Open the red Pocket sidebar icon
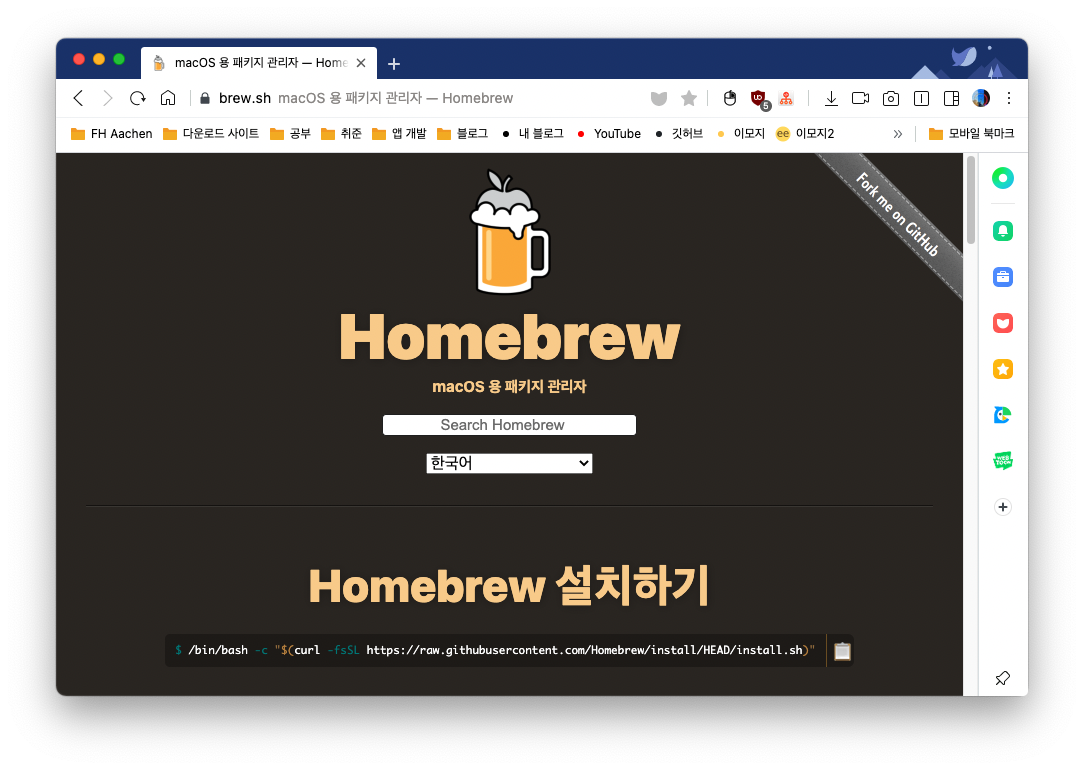This screenshot has height=770, width=1084. pyautogui.click(x=1002, y=323)
